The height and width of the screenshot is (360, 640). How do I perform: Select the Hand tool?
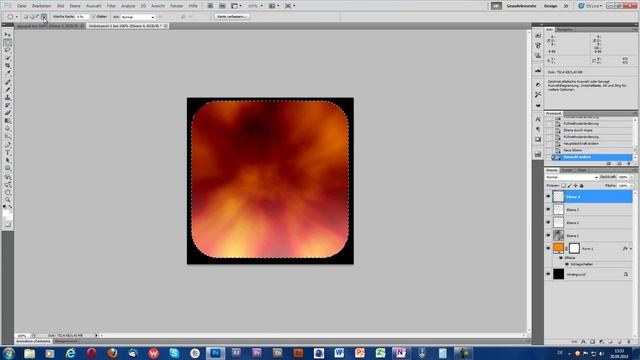(7, 193)
